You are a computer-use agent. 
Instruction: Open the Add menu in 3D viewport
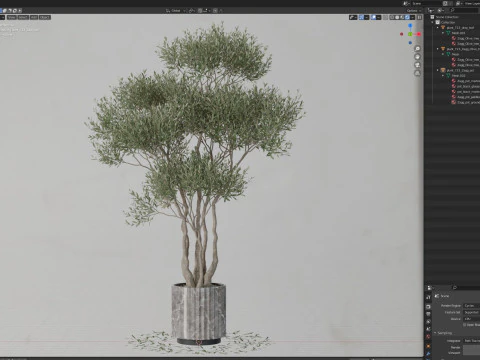34,17
